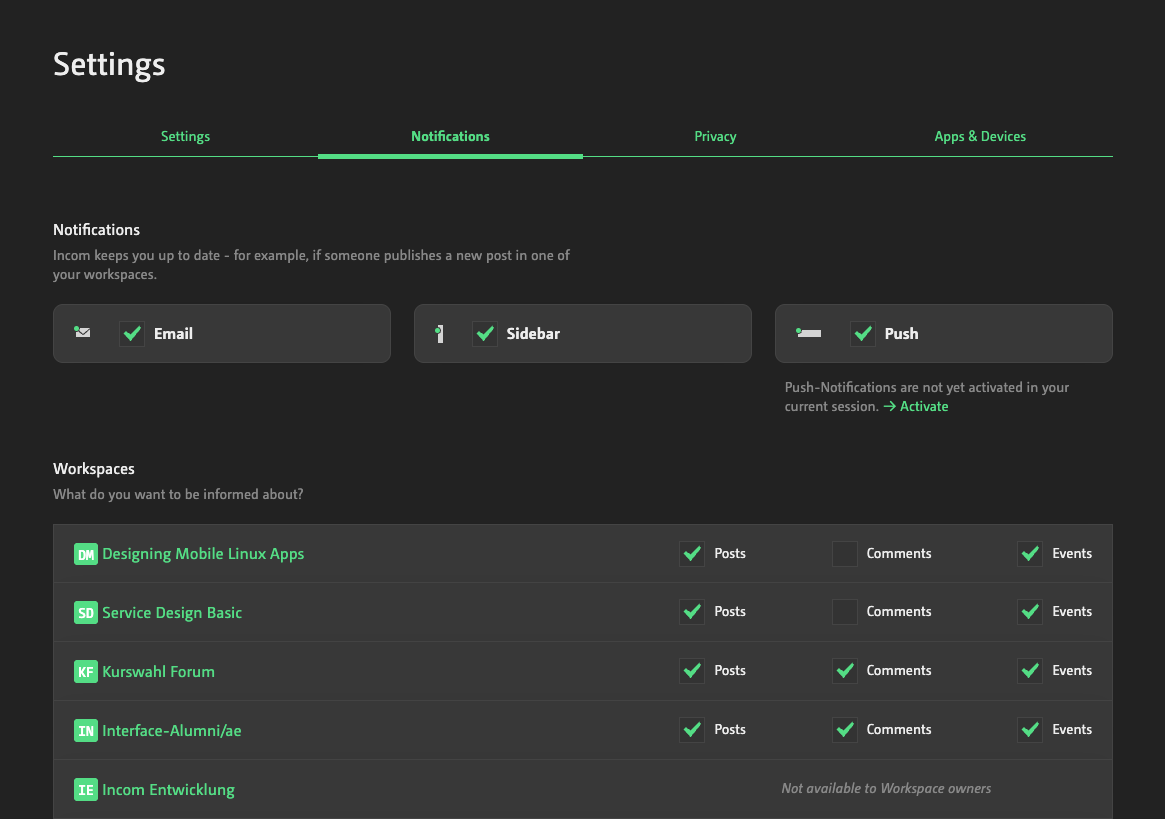The height and width of the screenshot is (819, 1165).
Task: Click the Sidebar label text
Action: click(x=533, y=334)
